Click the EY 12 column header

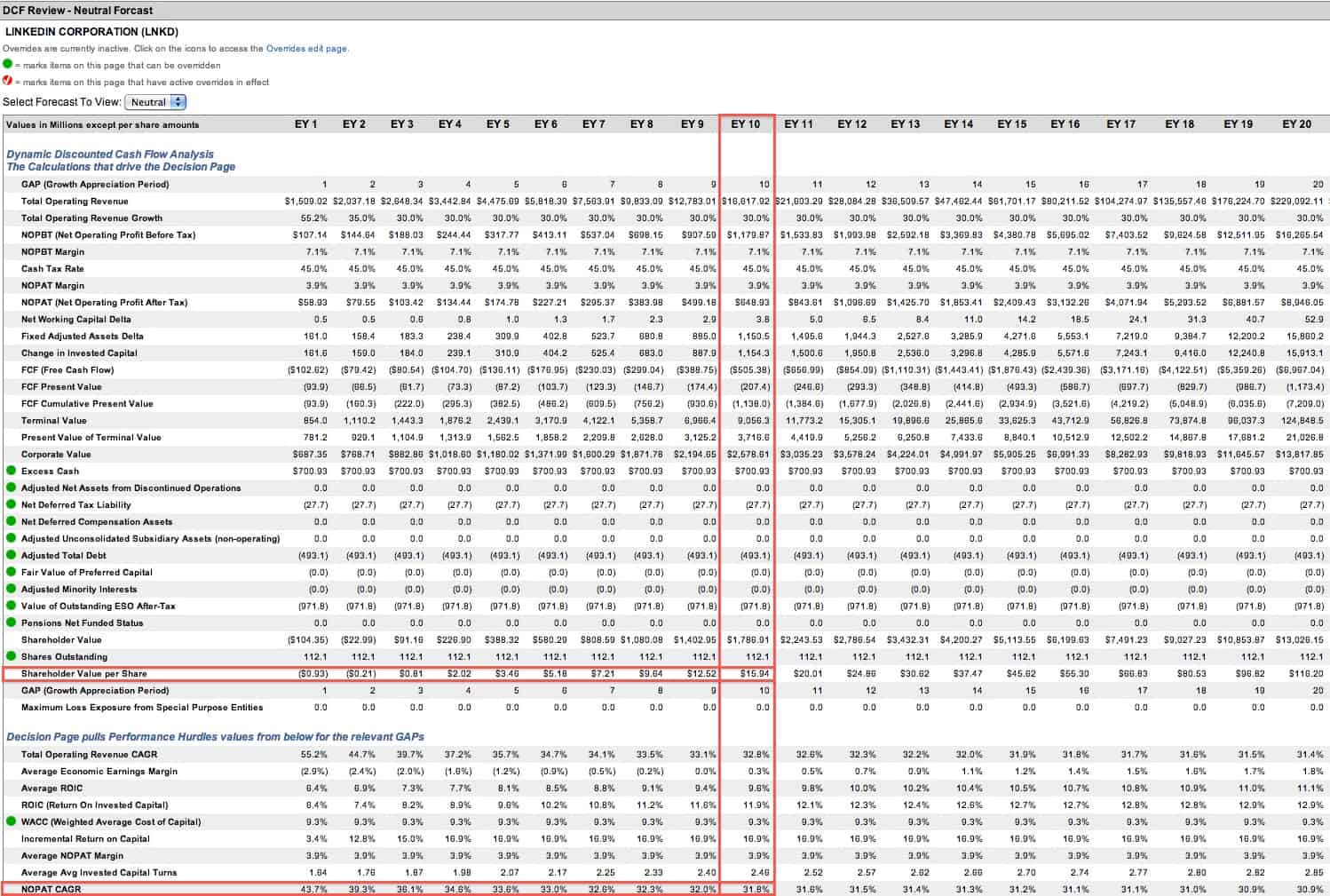click(x=851, y=124)
